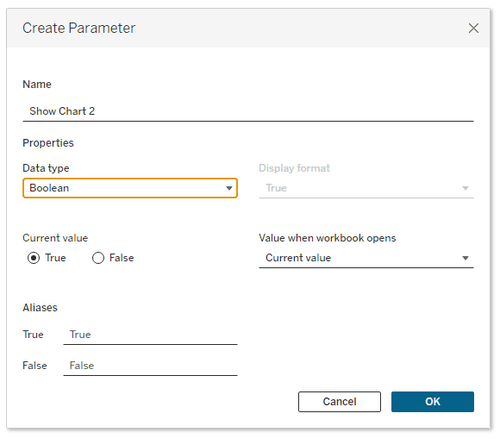The image size is (500, 439).
Task: Click the Properties section label
Action: click(x=48, y=143)
